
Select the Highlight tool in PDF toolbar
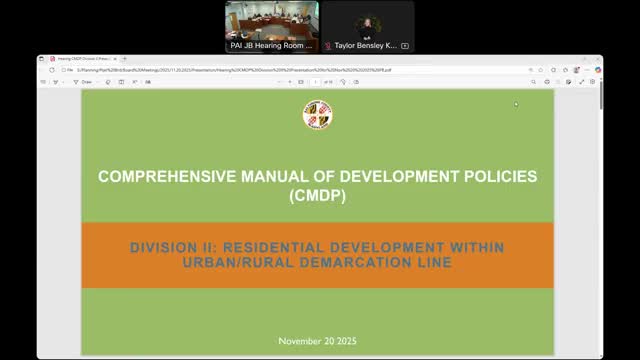56,82
